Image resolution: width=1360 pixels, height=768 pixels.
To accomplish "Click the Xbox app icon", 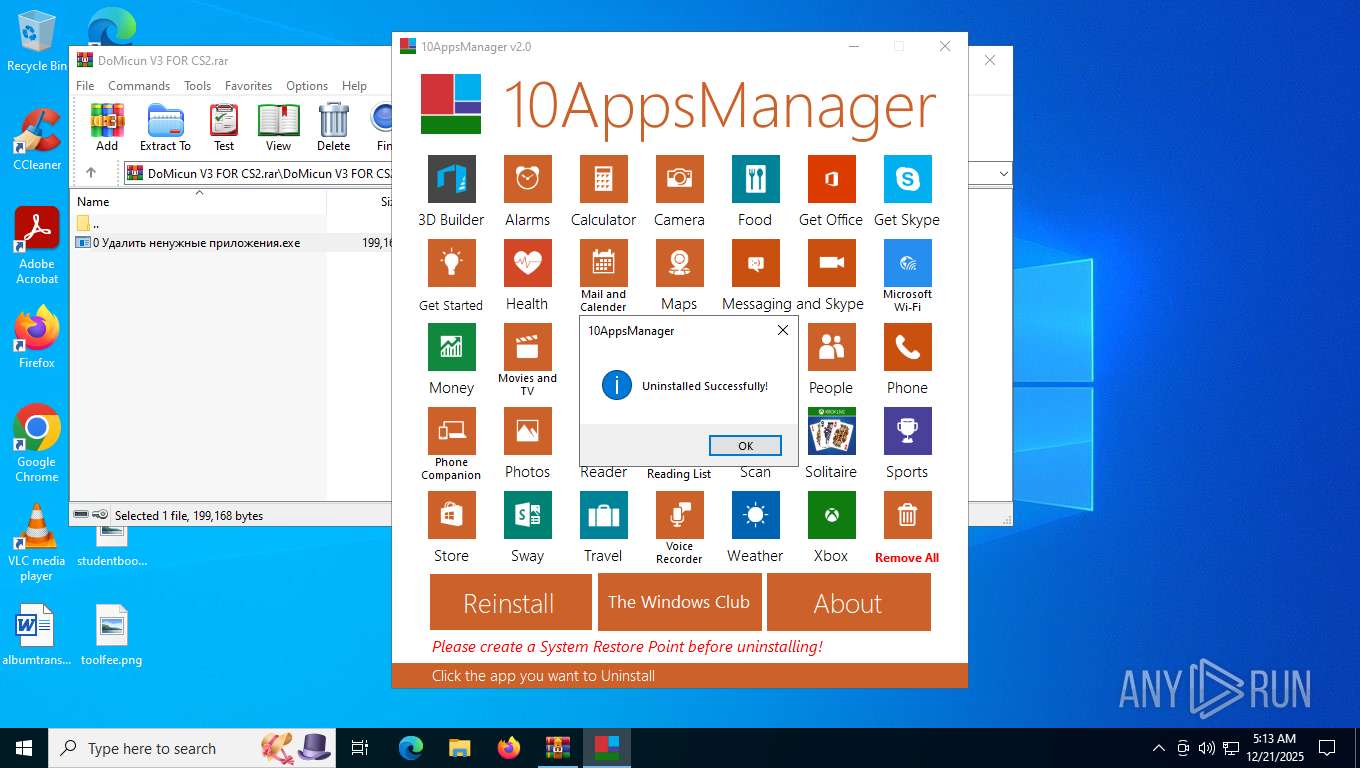I will tap(831, 515).
